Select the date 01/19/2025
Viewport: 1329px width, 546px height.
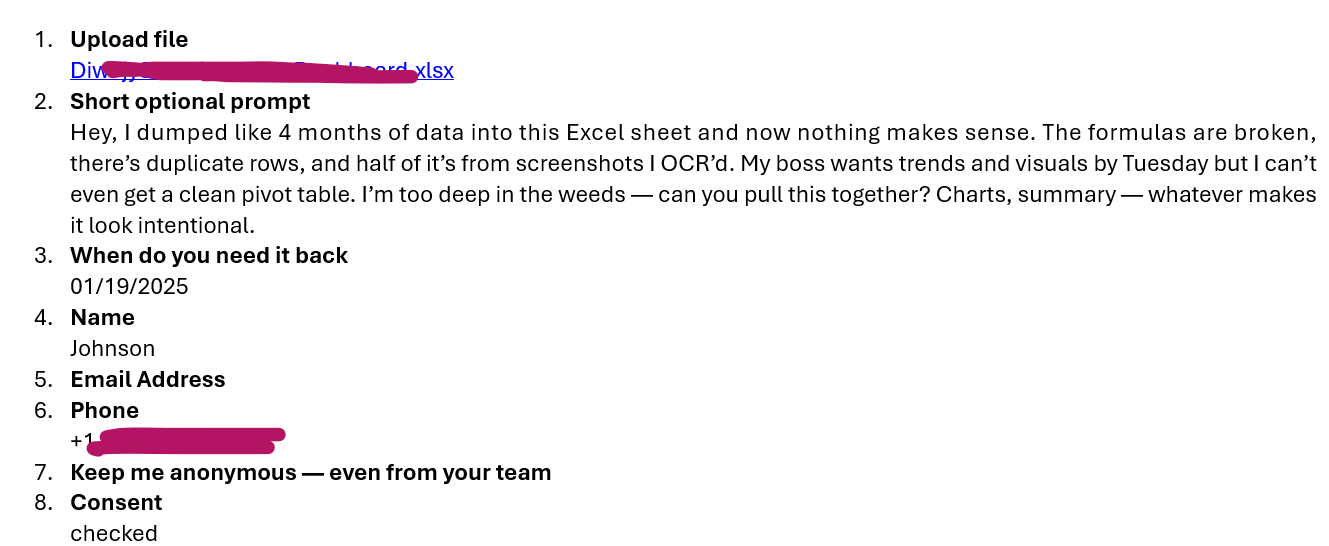click(x=129, y=287)
